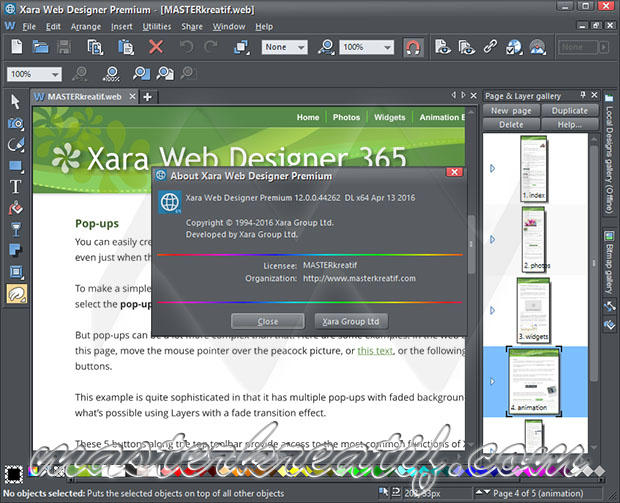Expand layers of page 3 widgets
The image size is (620, 503).
pyautogui.click(x=492, y=310)
